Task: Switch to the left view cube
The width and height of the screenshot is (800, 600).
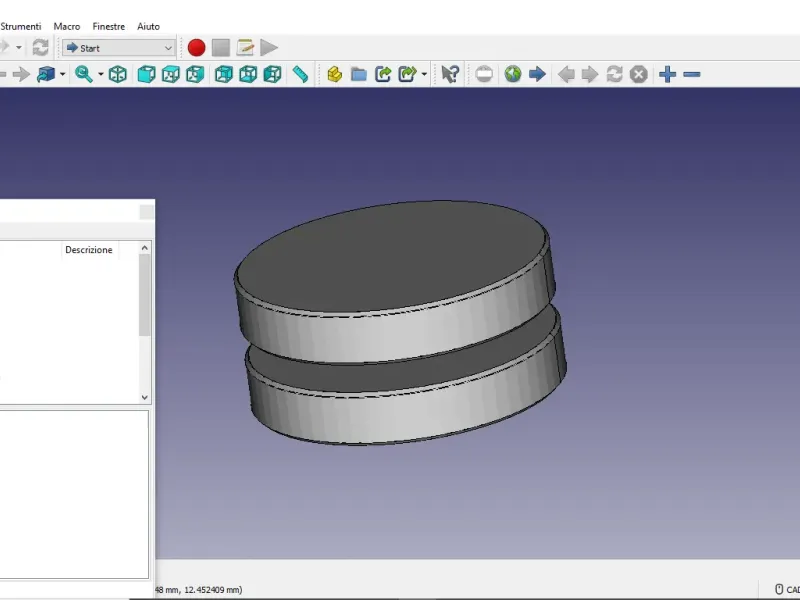Action: pos(272,74)
